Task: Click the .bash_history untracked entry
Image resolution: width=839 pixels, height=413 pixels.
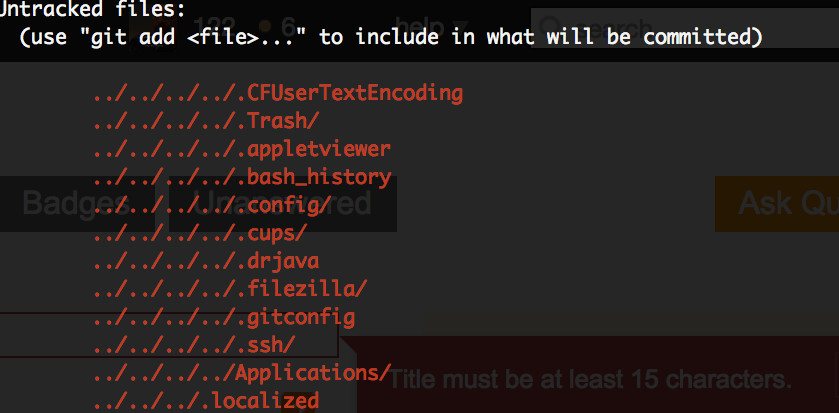Action: (241, 177)
